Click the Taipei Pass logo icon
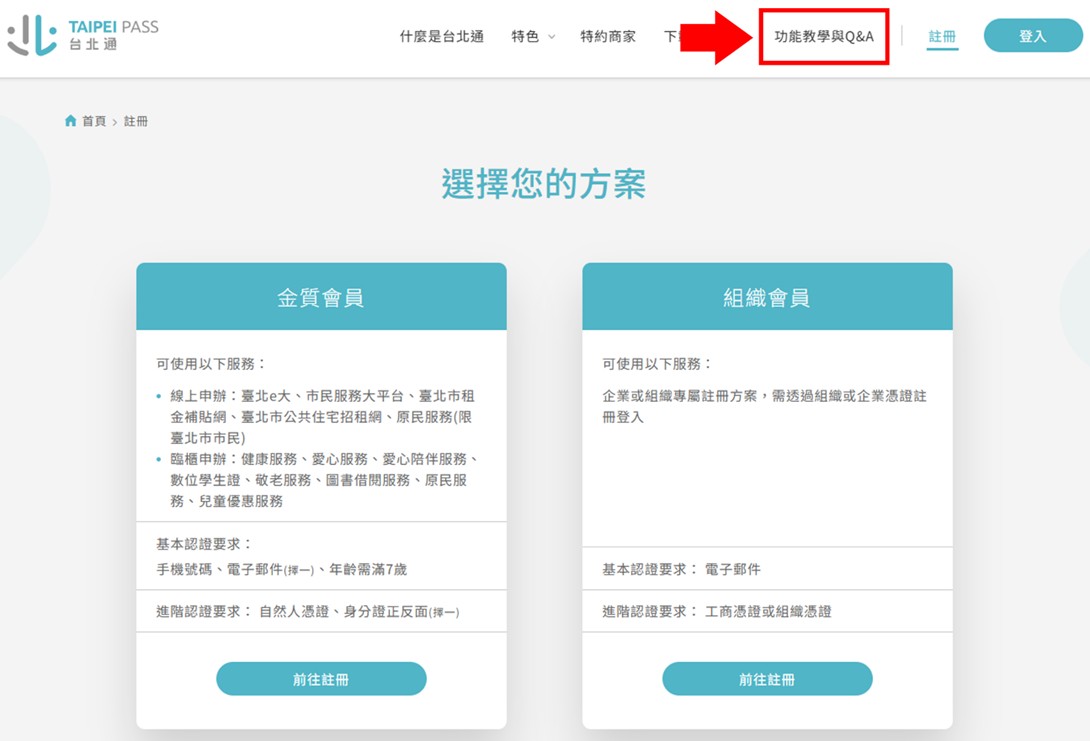Screen dimensions: 1090x741 coord(32,36)
